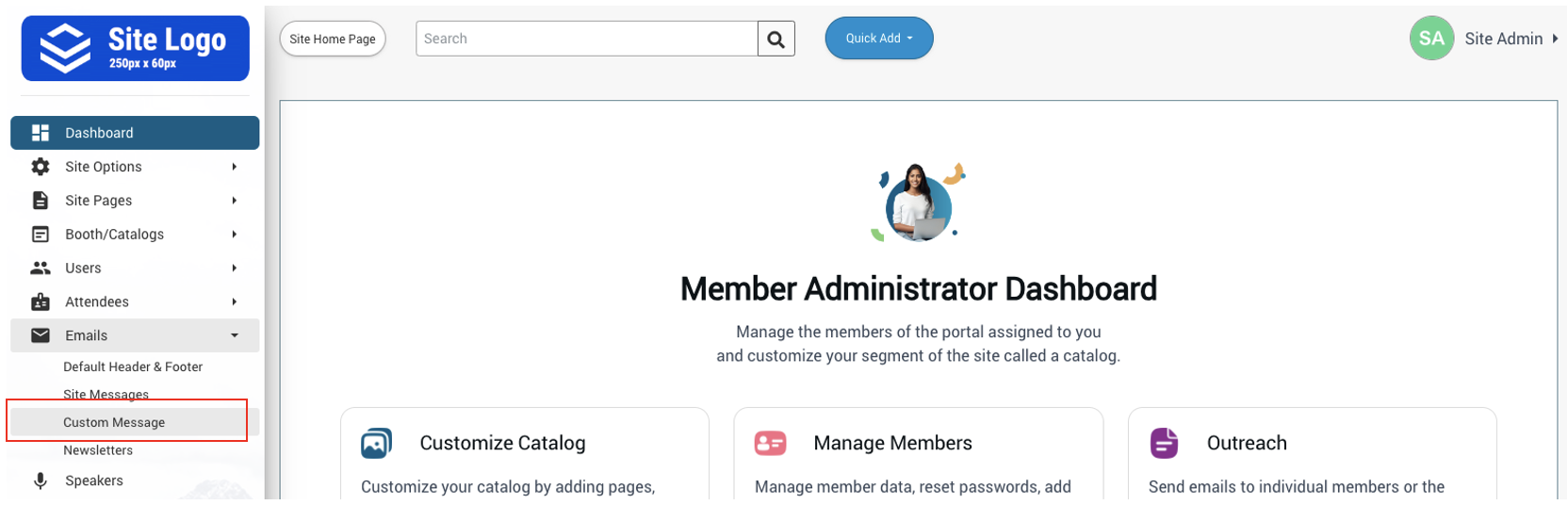Open Newsletters under Emails
The image size is (1568, 505).
coord(98,450)
